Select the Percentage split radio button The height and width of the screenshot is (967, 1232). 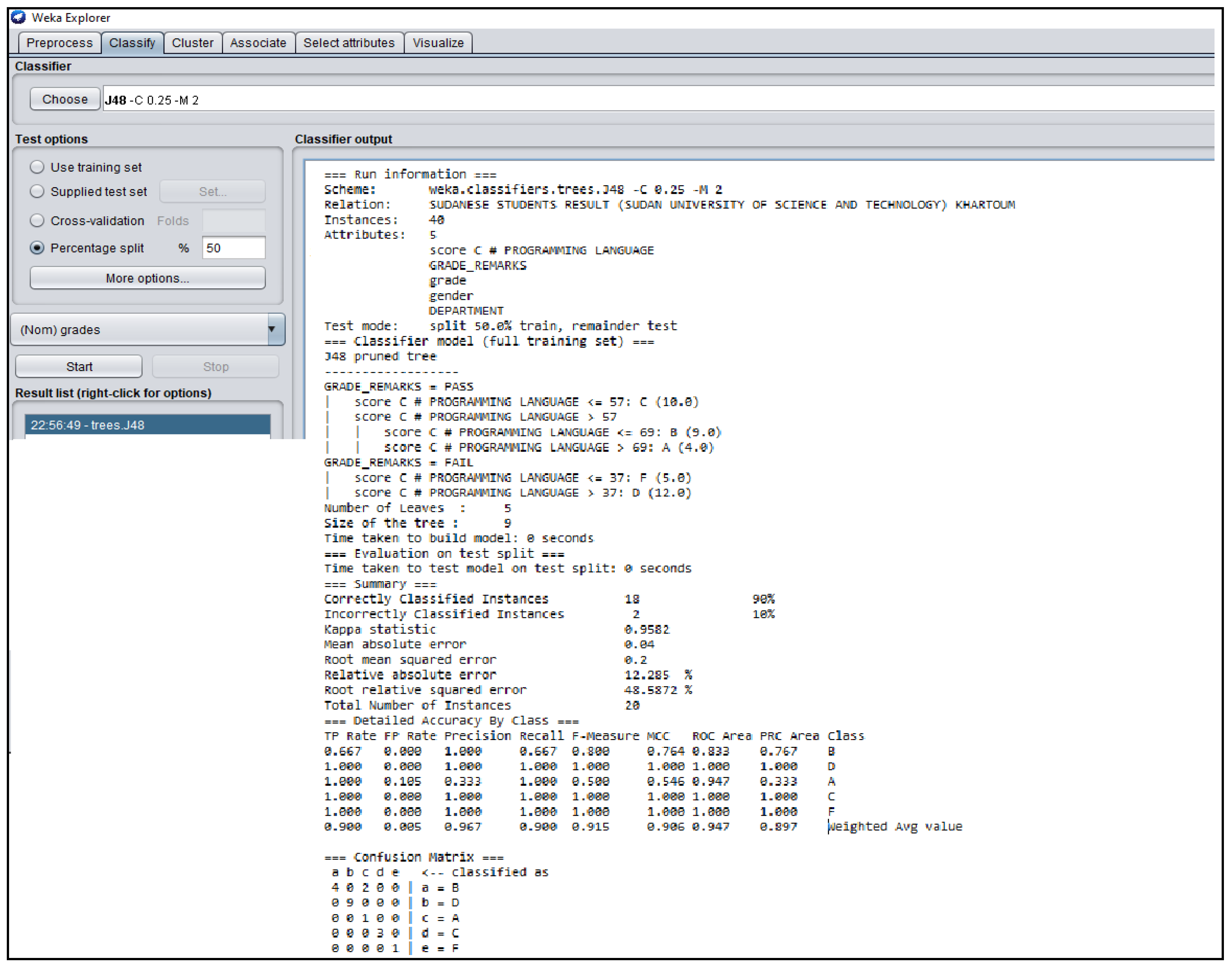pyautogui.click(x=37, y=248)
